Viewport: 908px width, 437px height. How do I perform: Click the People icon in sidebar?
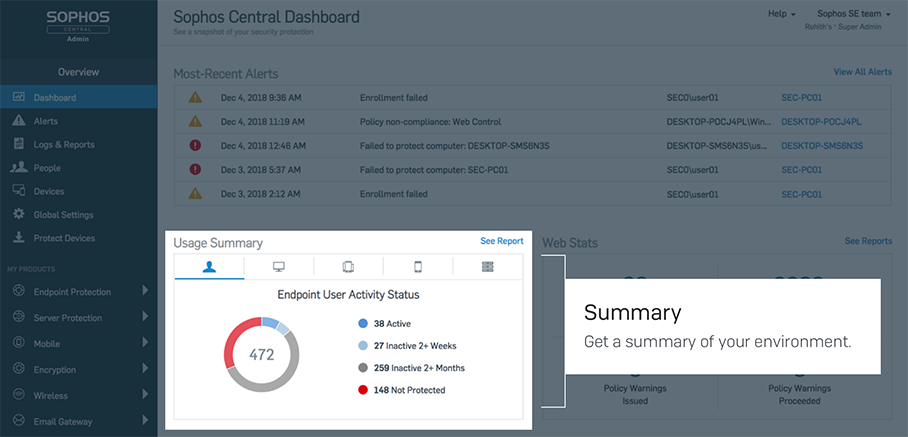(x=19, y=167)
